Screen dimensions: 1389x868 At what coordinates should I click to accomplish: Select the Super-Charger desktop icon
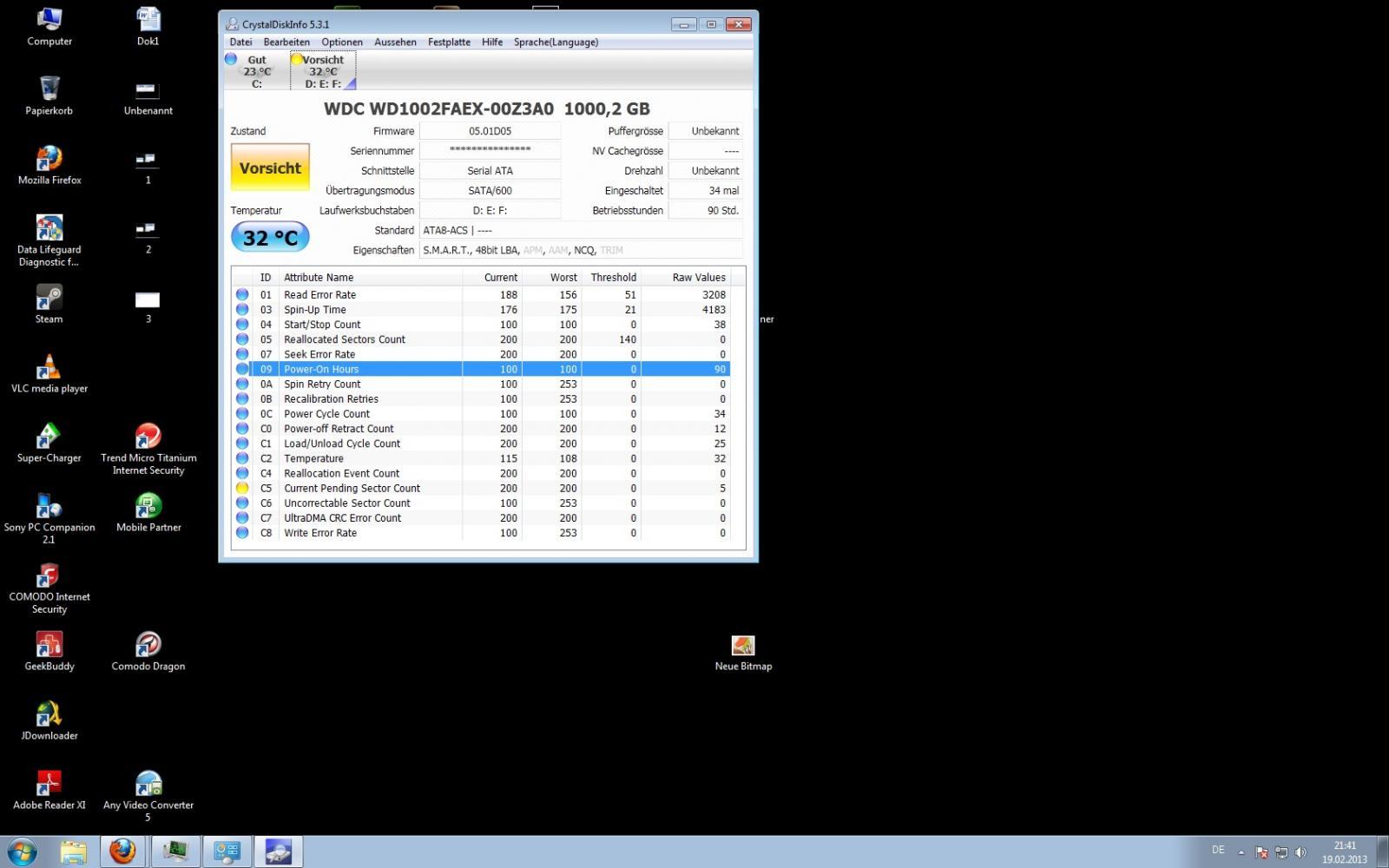49,443
